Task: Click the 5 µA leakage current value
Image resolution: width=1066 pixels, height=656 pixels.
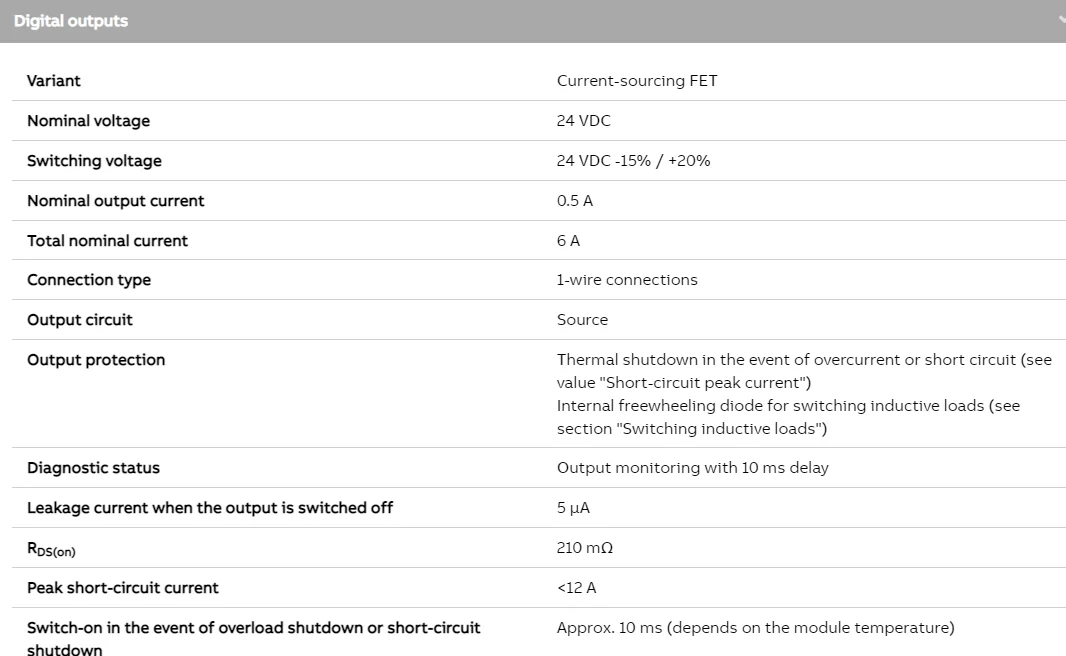Action: click(573, 508)
